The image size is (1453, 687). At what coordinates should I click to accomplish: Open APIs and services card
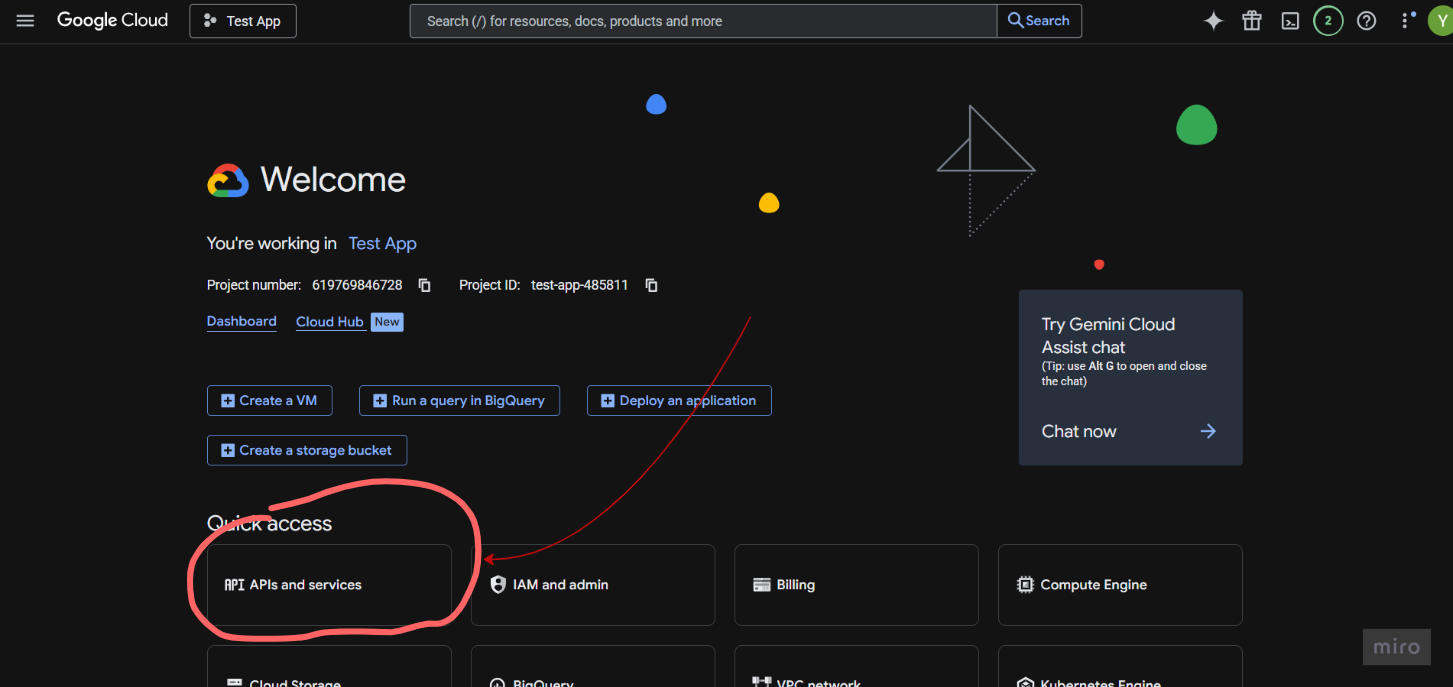[x=329, y=585]
